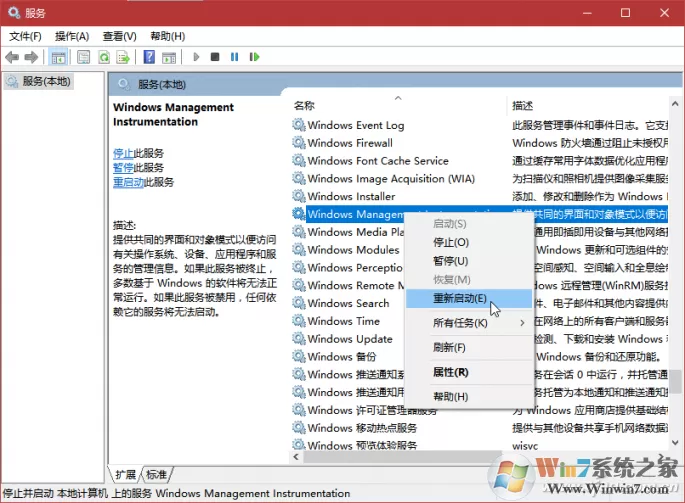This screenshot has width=685, height=503.
Task: Click the vertical scrollbar up arrow
Action: (675, 104)
